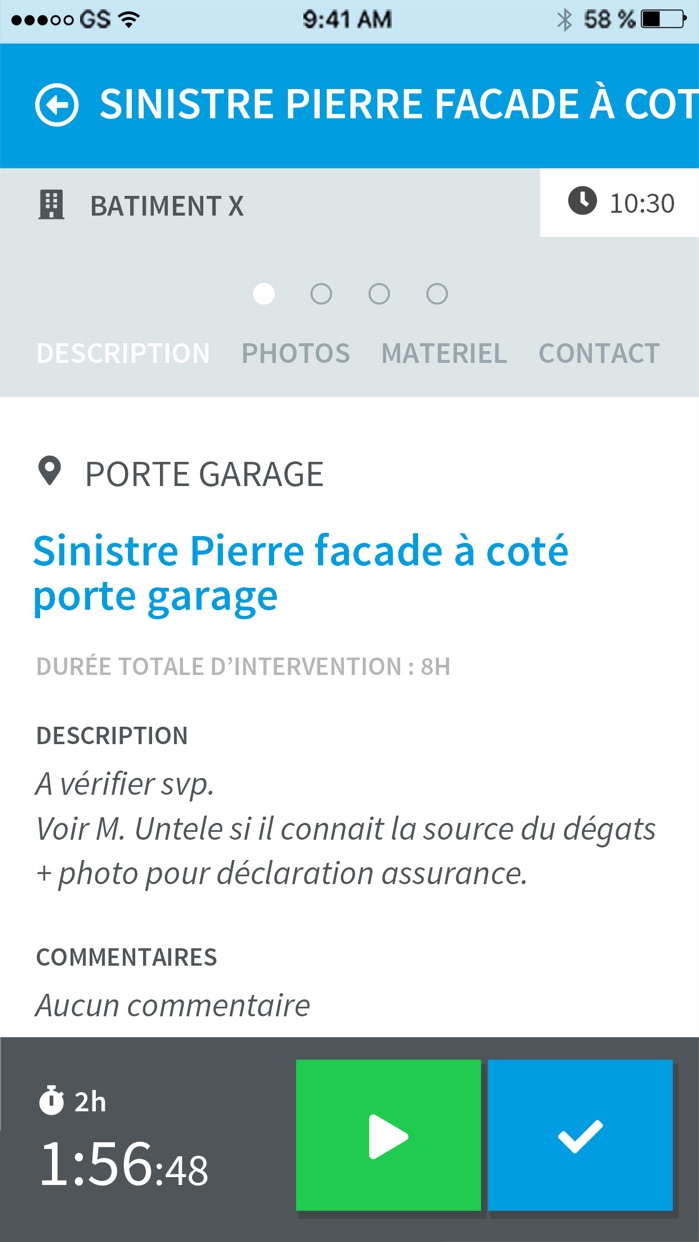Screen dimensions: 699x1242
Task: Start the timer with the green play button
Action: click(388, 1135)
